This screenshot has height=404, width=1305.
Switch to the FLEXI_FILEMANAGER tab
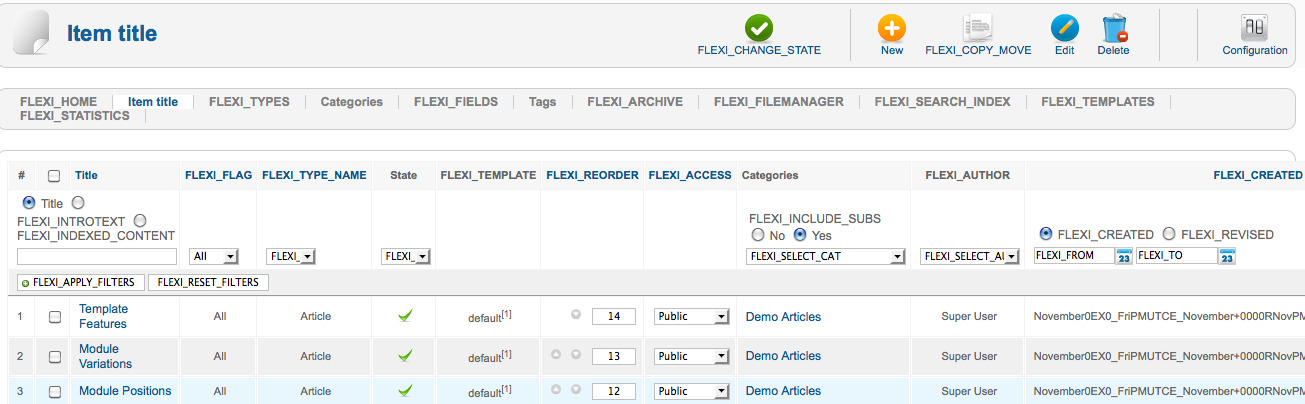779,101
